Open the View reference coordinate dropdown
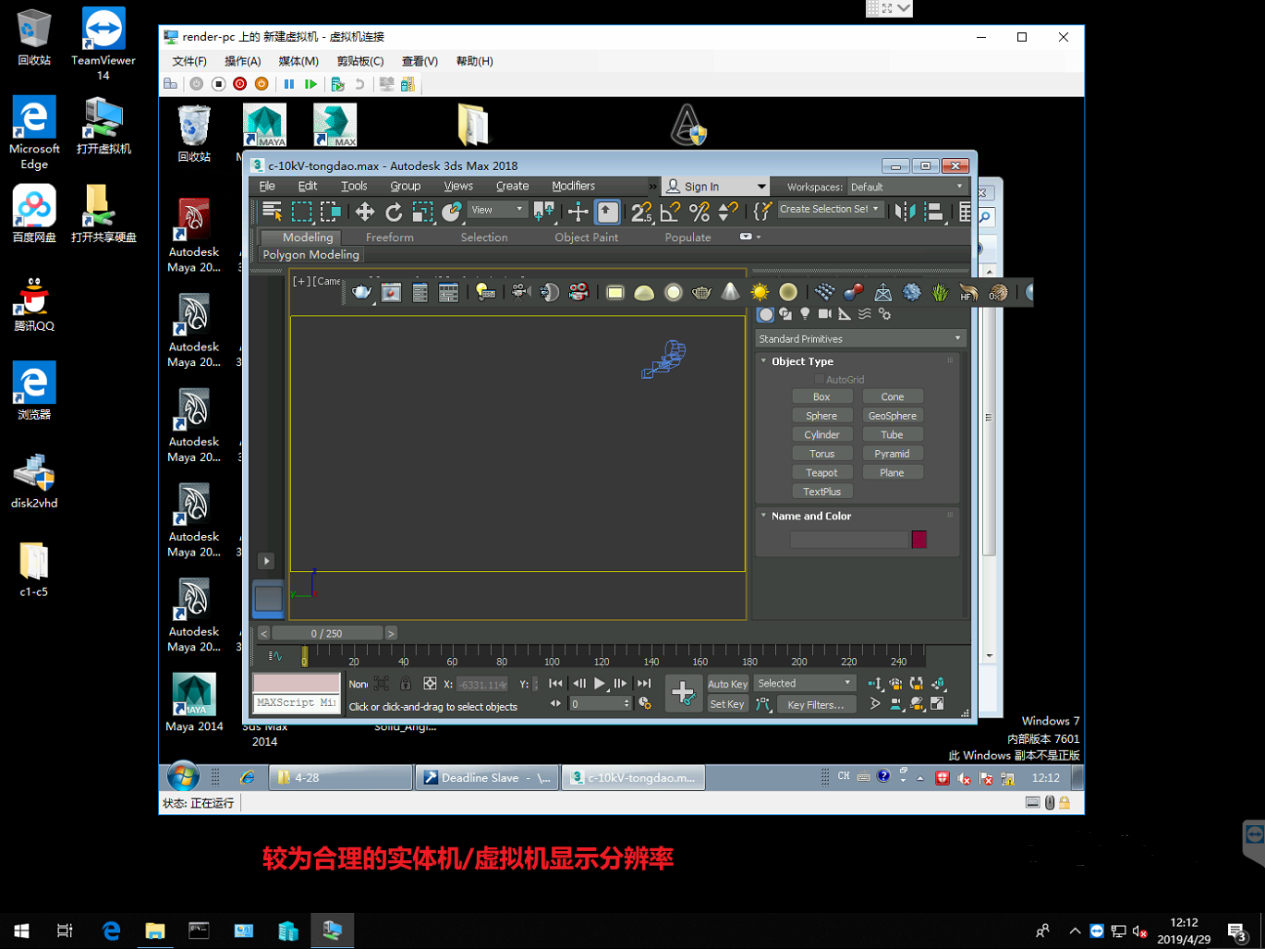1265x949 pixels. point(498,210)
